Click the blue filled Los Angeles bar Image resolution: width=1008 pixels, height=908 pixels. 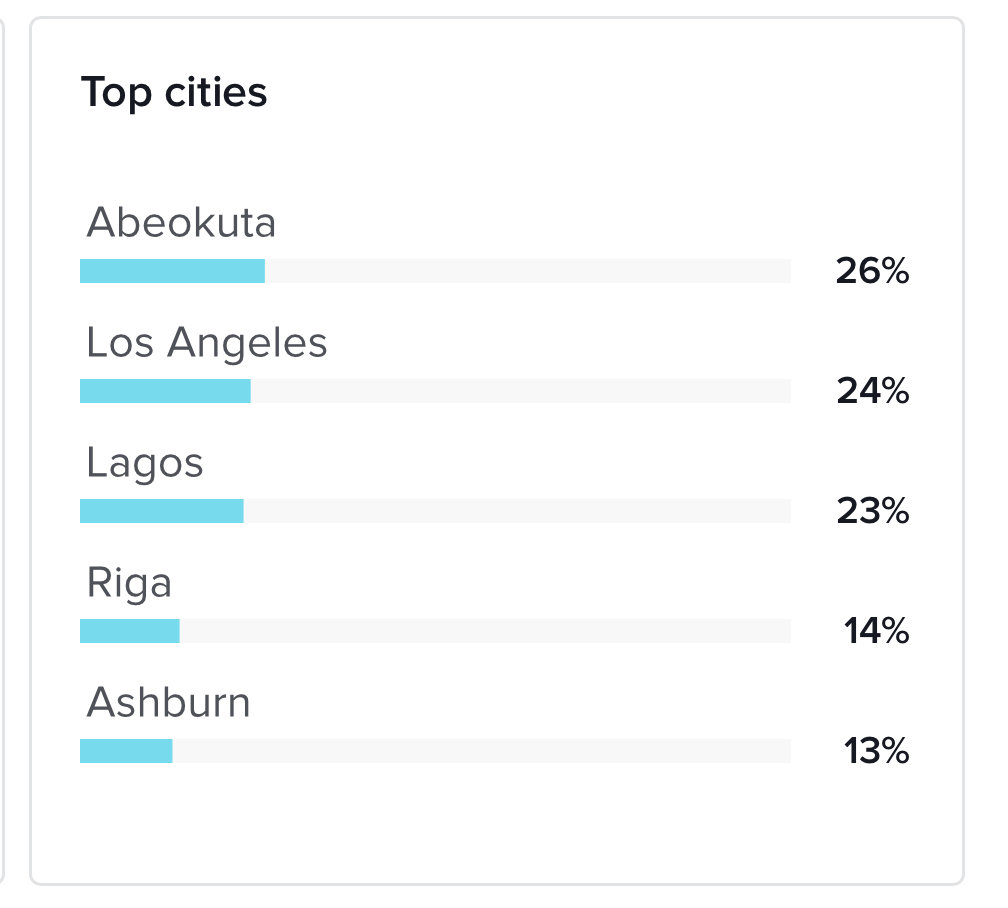click(x=165, y=391)
